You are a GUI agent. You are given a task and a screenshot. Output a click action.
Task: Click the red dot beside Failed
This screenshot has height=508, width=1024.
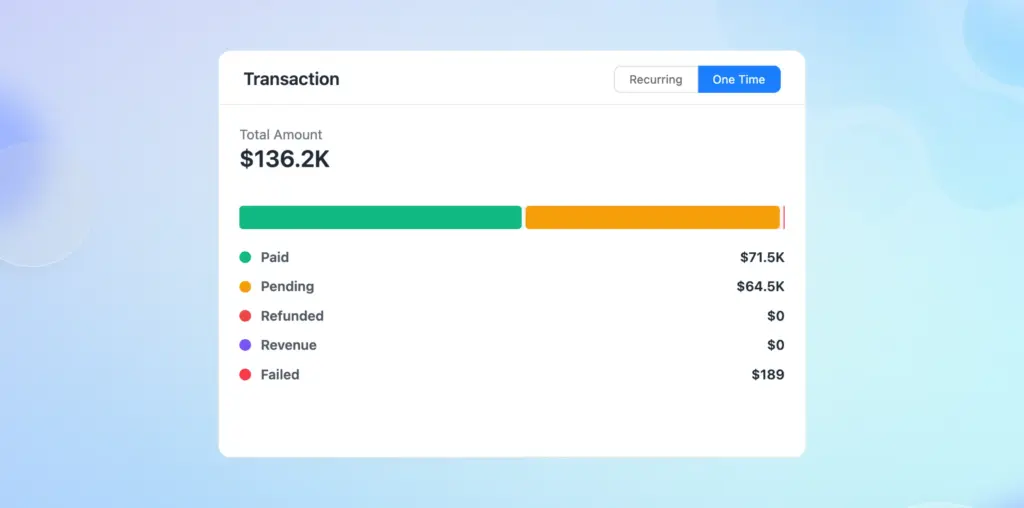(246, 375)
